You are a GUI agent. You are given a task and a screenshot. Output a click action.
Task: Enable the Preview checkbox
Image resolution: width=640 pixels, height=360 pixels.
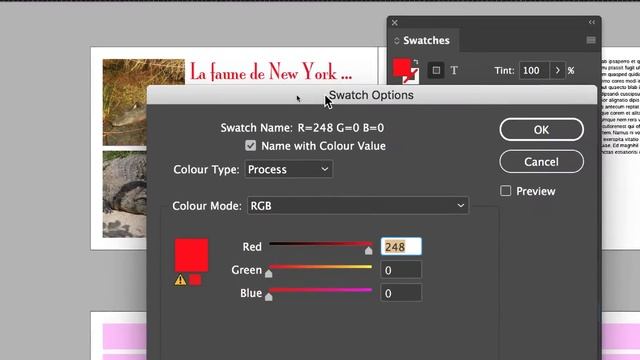tap(505, 191)
